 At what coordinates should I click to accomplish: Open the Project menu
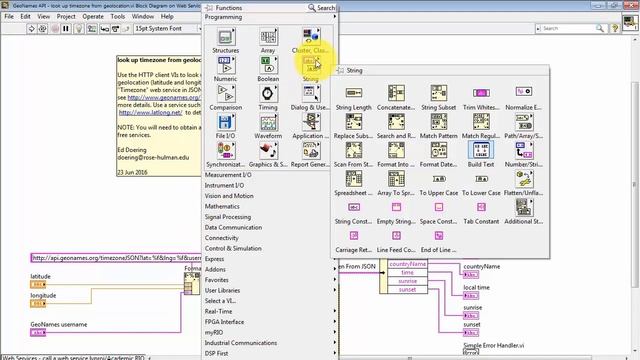pos(66,16)
